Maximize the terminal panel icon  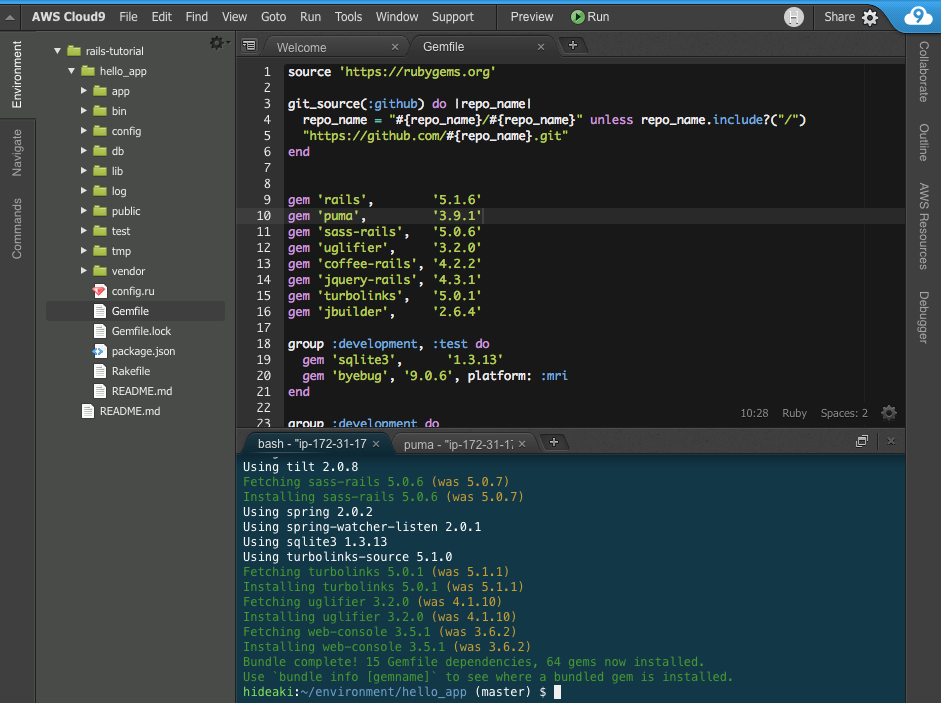click(862, 441)
